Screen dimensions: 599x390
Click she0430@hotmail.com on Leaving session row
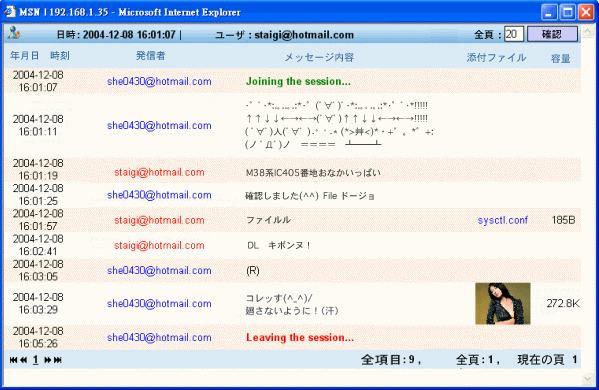[159, 337]
